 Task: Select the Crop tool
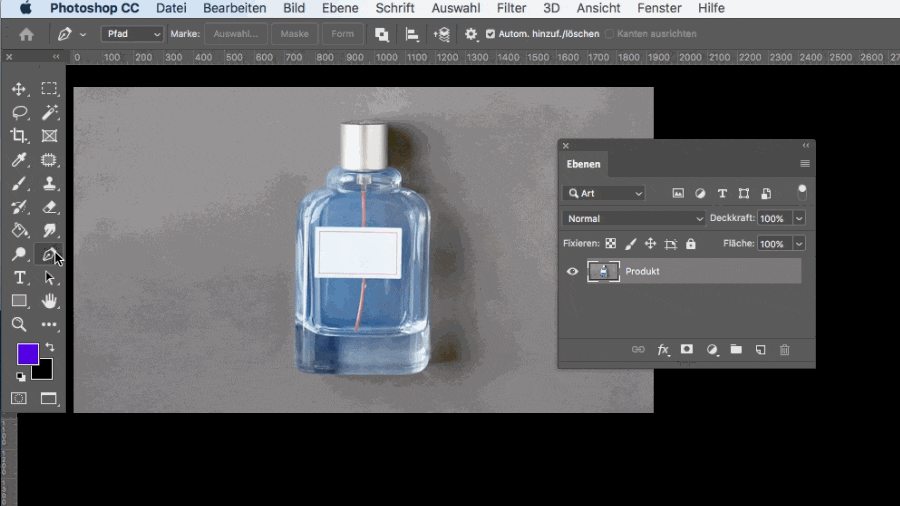pyautogui.click(x=19, y=136)
